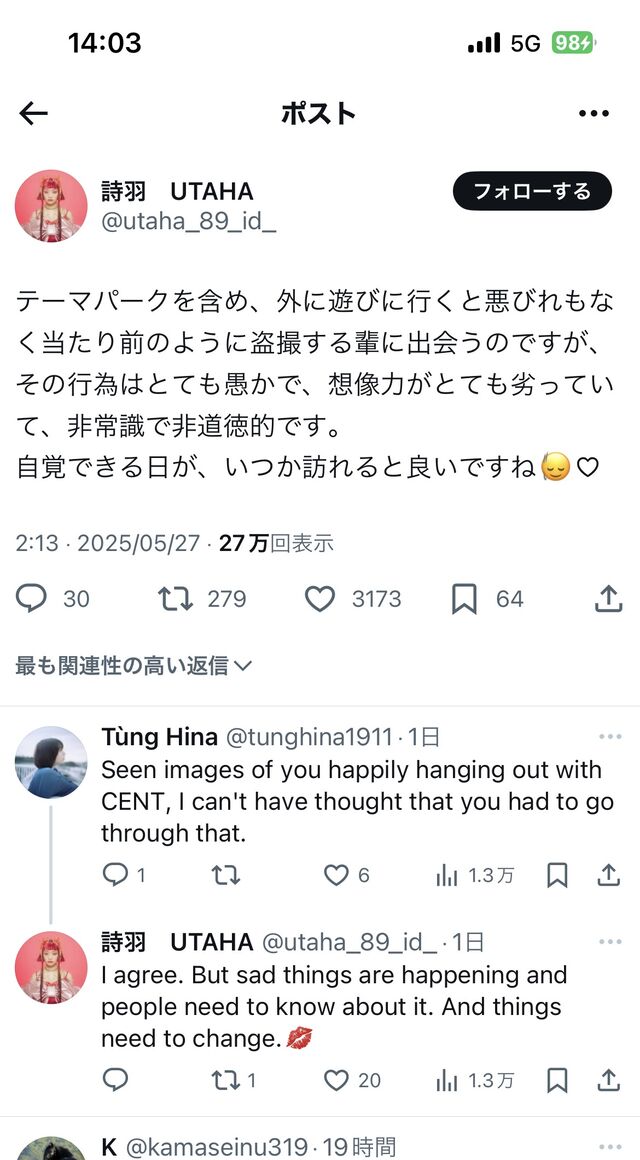640x1160 pixels.
Task: Open the three-dots menu beside ポスト title
Action: tap(593, 113)
